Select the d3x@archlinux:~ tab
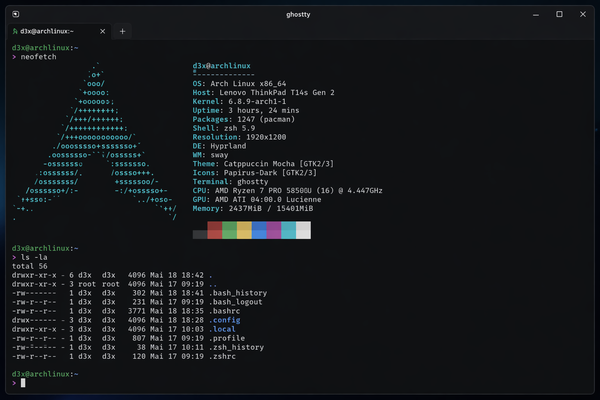Viewport: 600px width, 400px height. [59, 31]
